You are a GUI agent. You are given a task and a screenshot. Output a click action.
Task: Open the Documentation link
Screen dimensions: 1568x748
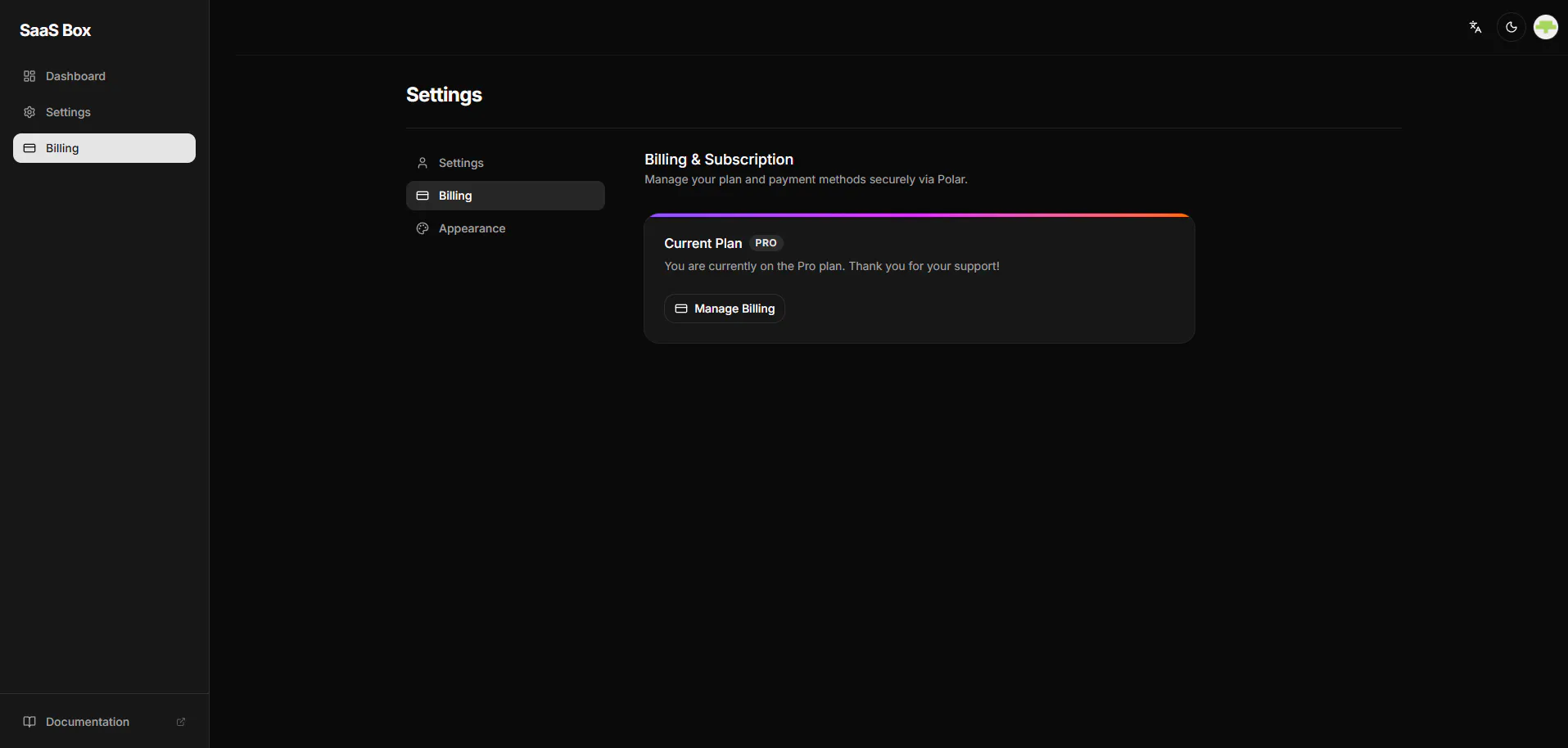(x=104, y=722)
